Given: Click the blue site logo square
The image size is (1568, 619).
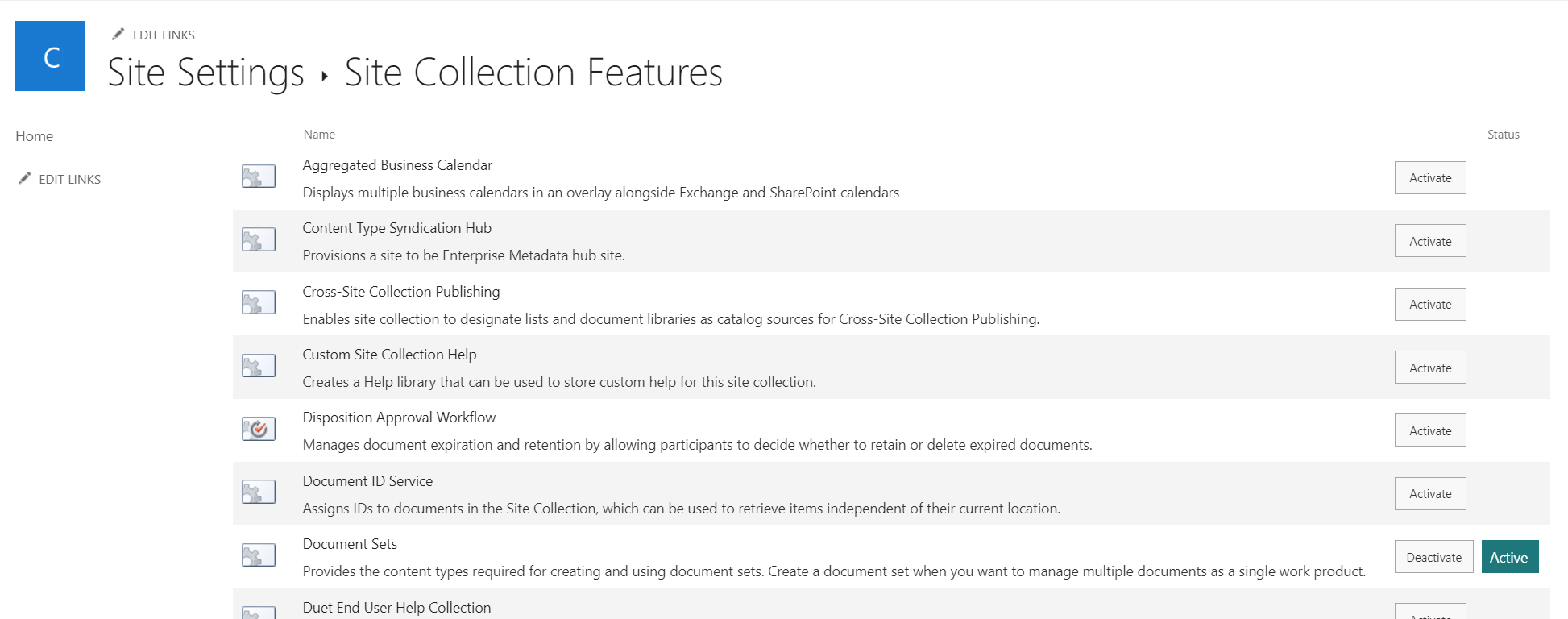Looking at the screenshot, I should 49,56.
